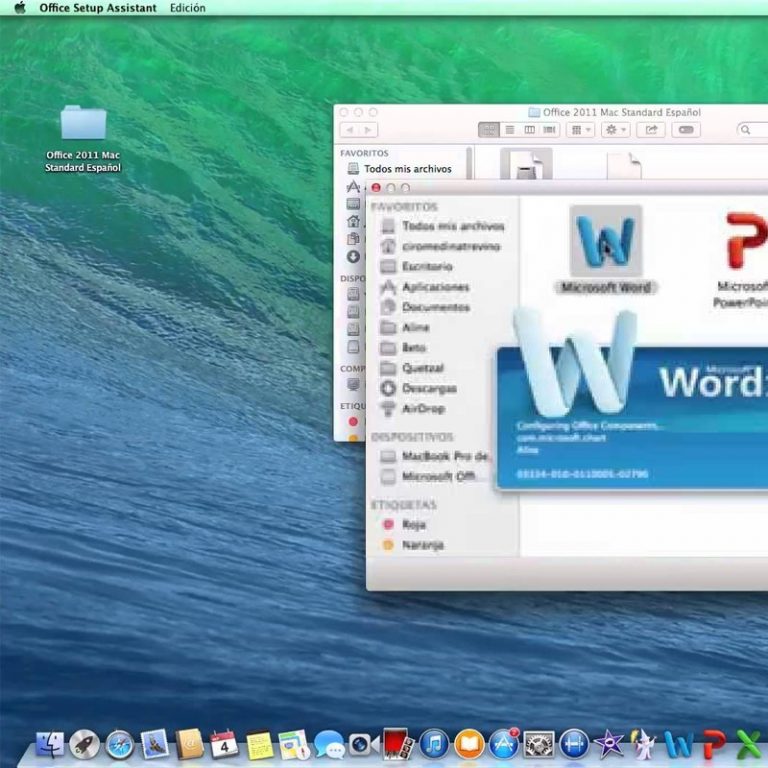Open the Finder action gear dropdown
This screenshot has height=768, width=768.
614,130
